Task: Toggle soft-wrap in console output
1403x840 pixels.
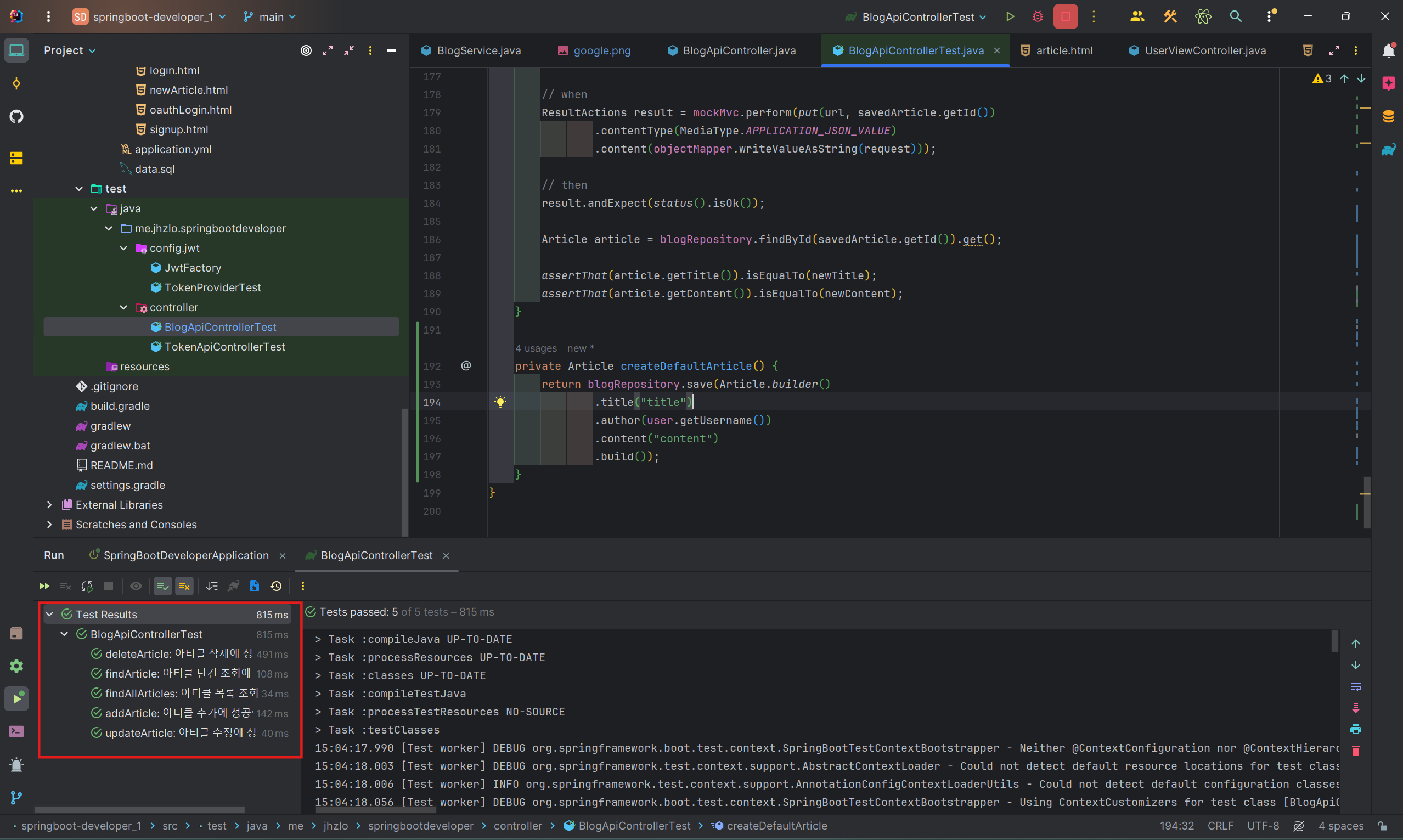Action: (1355, 686)
